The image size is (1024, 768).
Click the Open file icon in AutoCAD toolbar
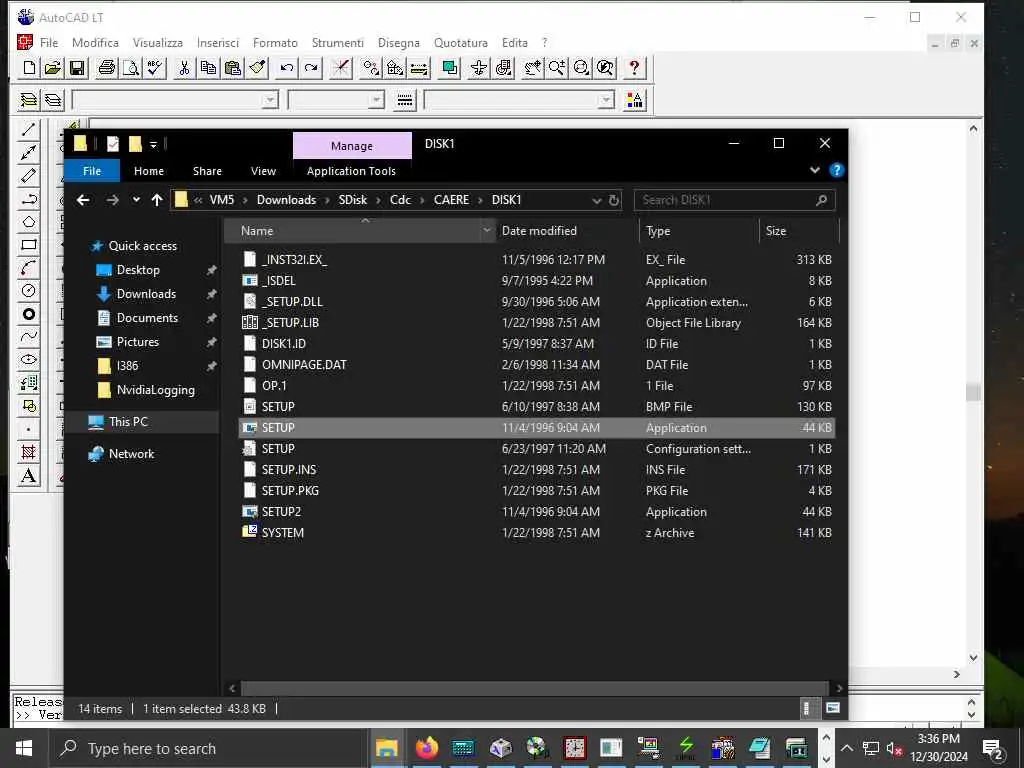(x=53, y=68)
